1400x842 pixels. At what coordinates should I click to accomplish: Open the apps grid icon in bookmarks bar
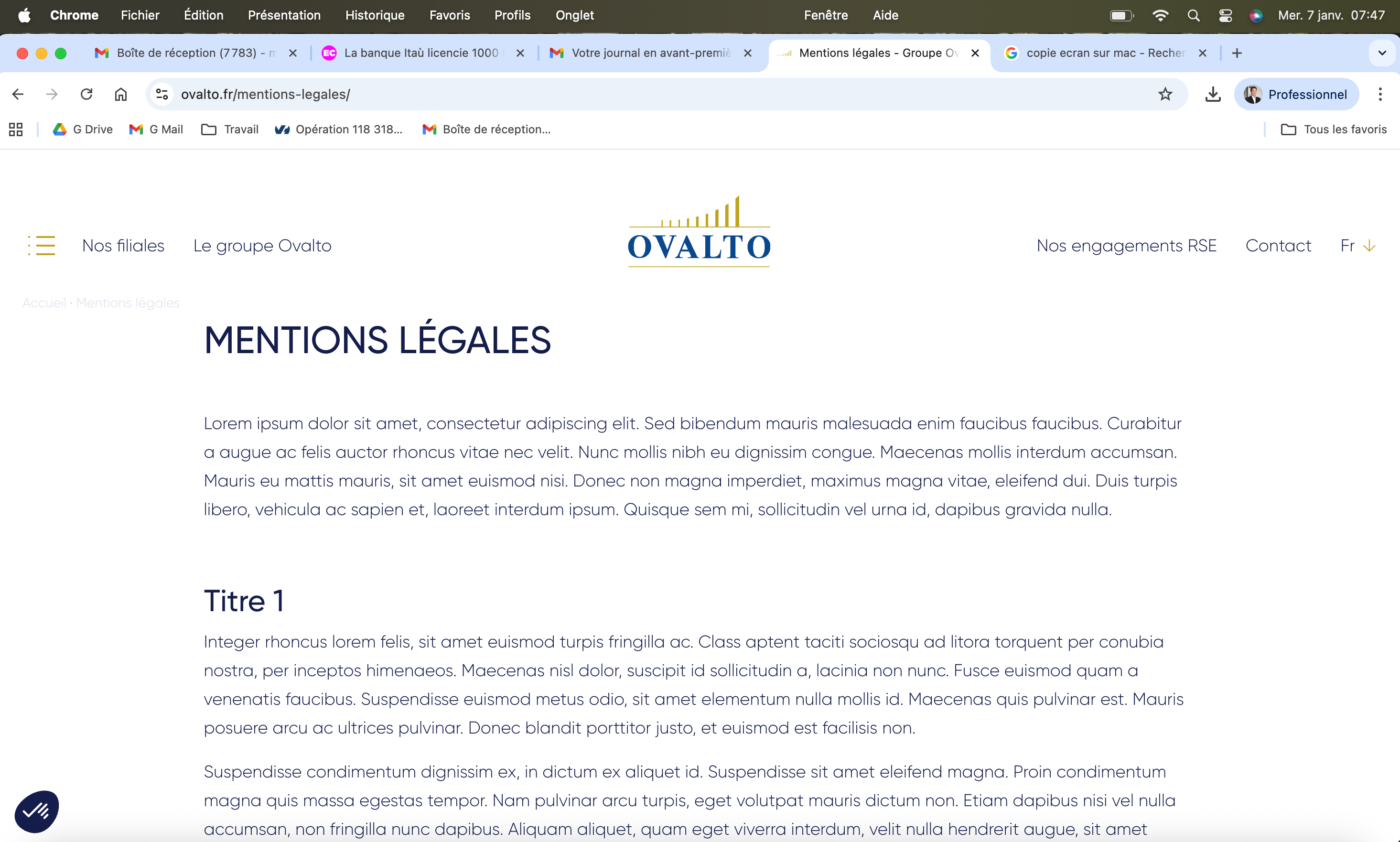pos(16,130)
